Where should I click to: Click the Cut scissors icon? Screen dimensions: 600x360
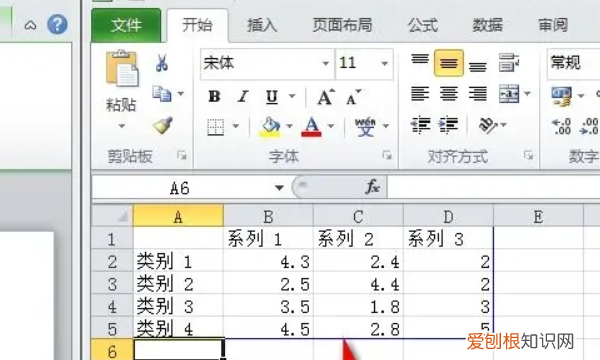162,63
